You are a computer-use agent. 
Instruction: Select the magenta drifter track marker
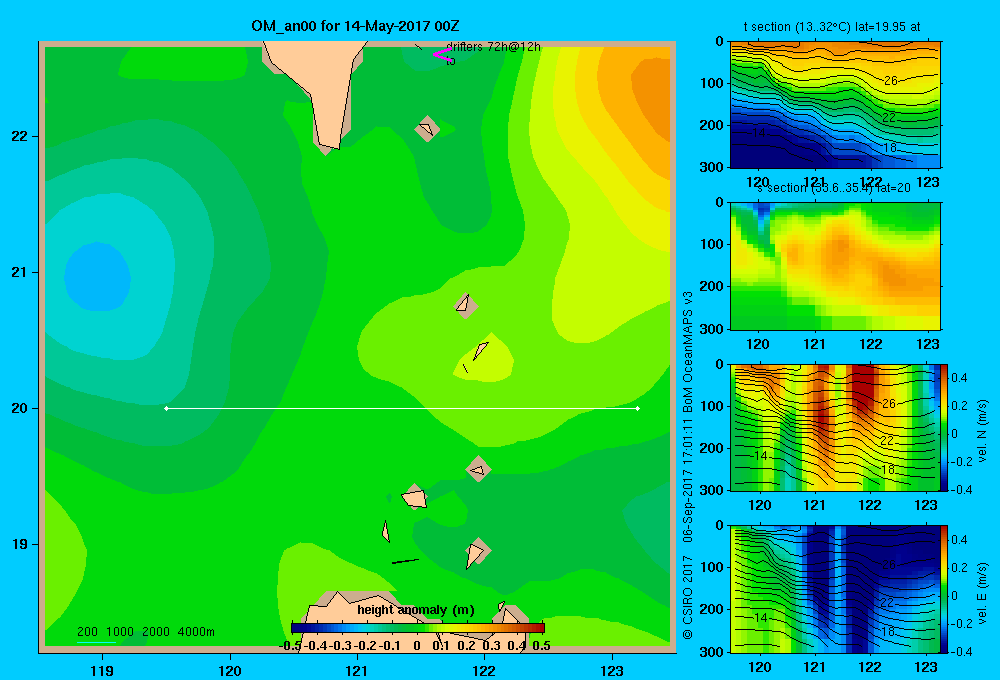[442, 54]
